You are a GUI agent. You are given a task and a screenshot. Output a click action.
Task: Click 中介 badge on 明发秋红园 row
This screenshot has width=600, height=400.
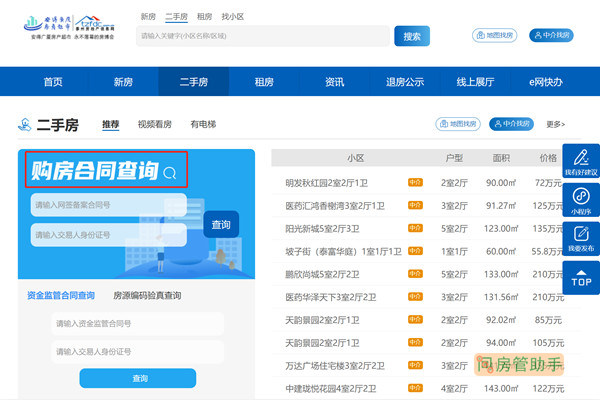point(415,183)
